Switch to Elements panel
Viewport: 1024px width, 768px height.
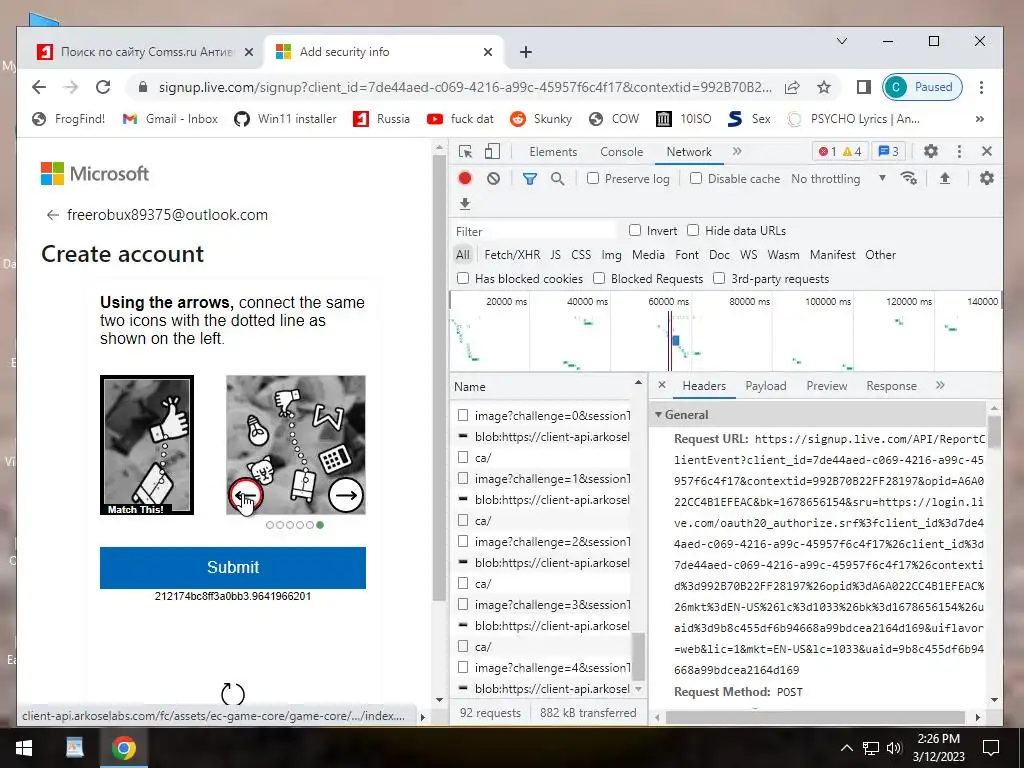click(x=553, y=152)
